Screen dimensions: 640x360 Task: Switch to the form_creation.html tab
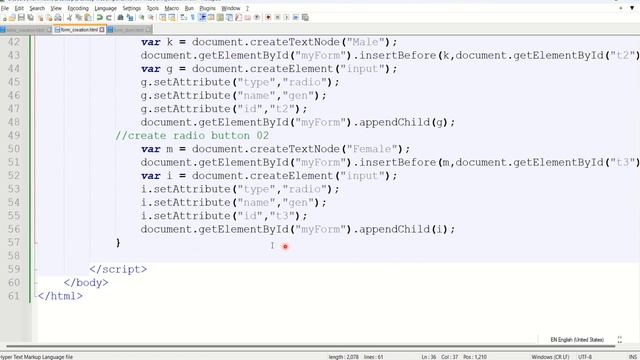(x=79, y=30)
